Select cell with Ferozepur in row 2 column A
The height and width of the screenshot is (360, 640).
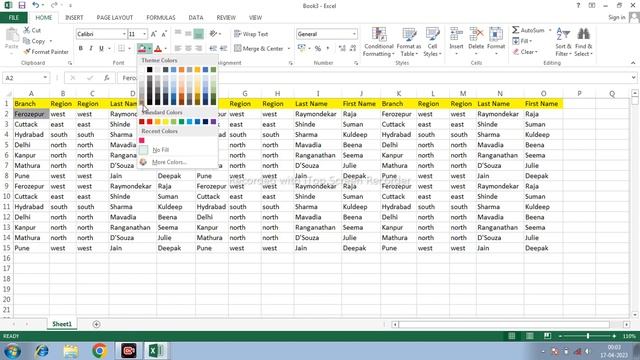(x=31, y=114)
